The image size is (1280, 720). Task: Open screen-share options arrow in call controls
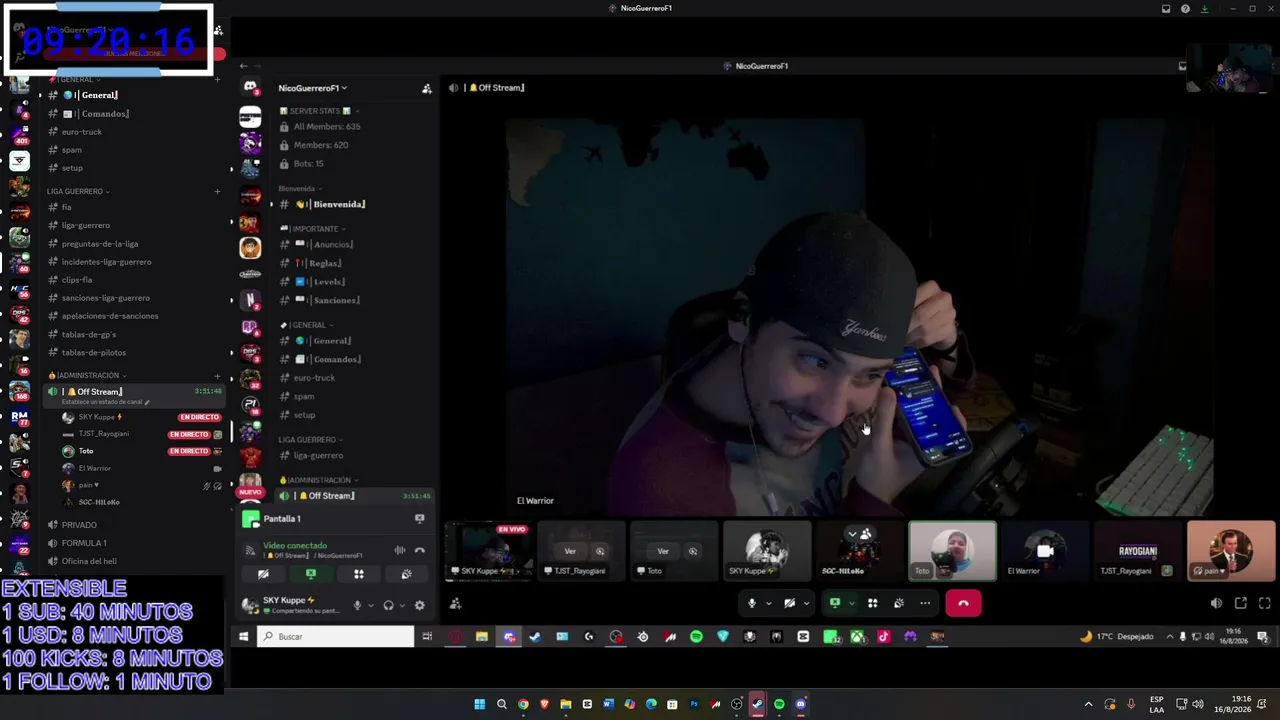pos(851,603)
